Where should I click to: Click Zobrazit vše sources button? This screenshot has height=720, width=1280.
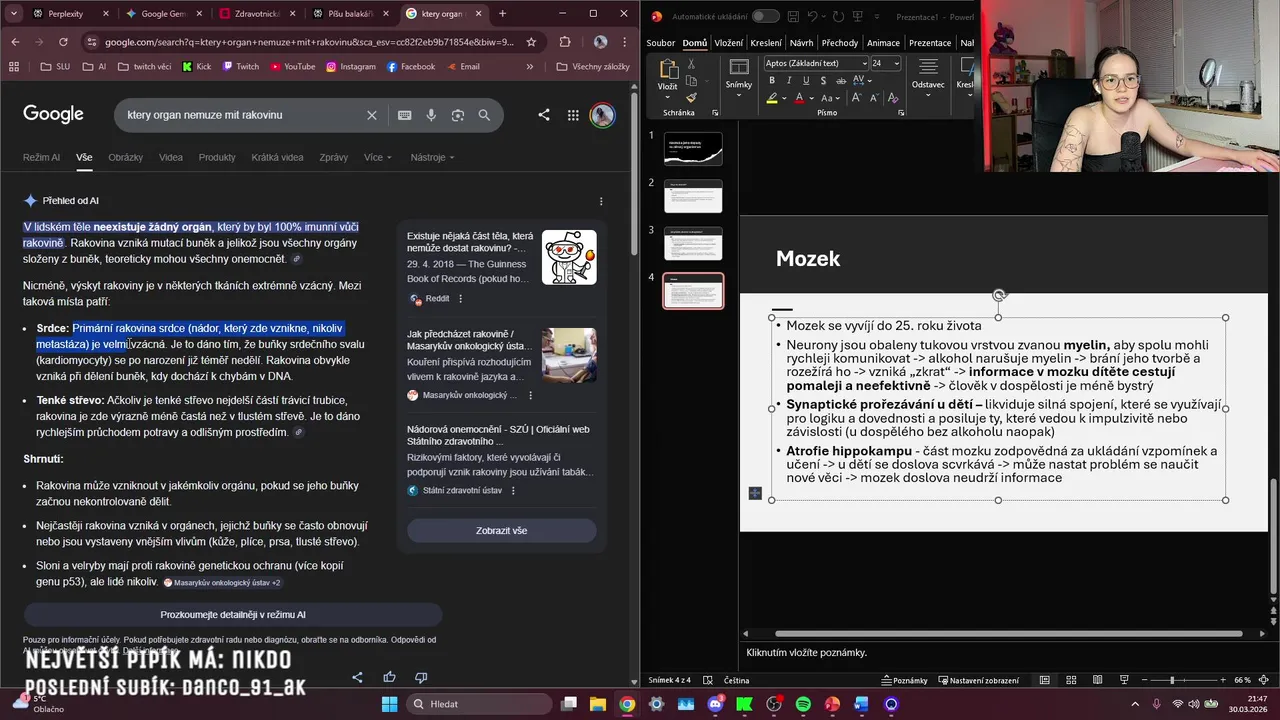point(501,530)
